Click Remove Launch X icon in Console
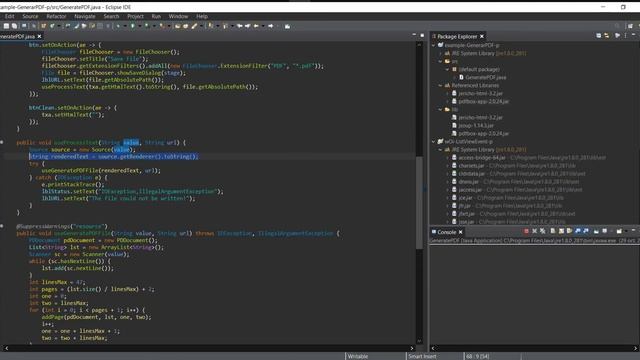 534,231
